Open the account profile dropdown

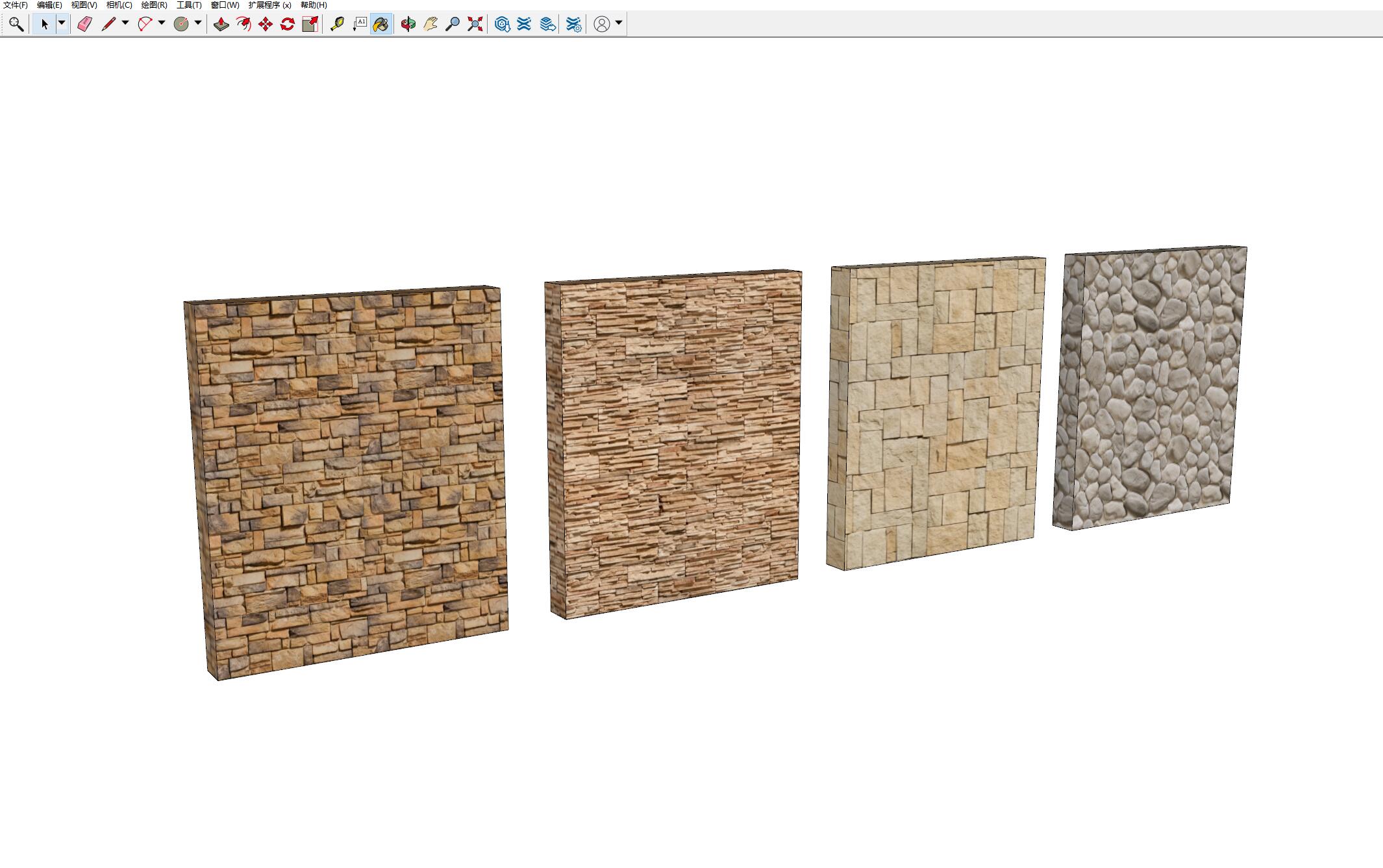(x=619, y=23)
